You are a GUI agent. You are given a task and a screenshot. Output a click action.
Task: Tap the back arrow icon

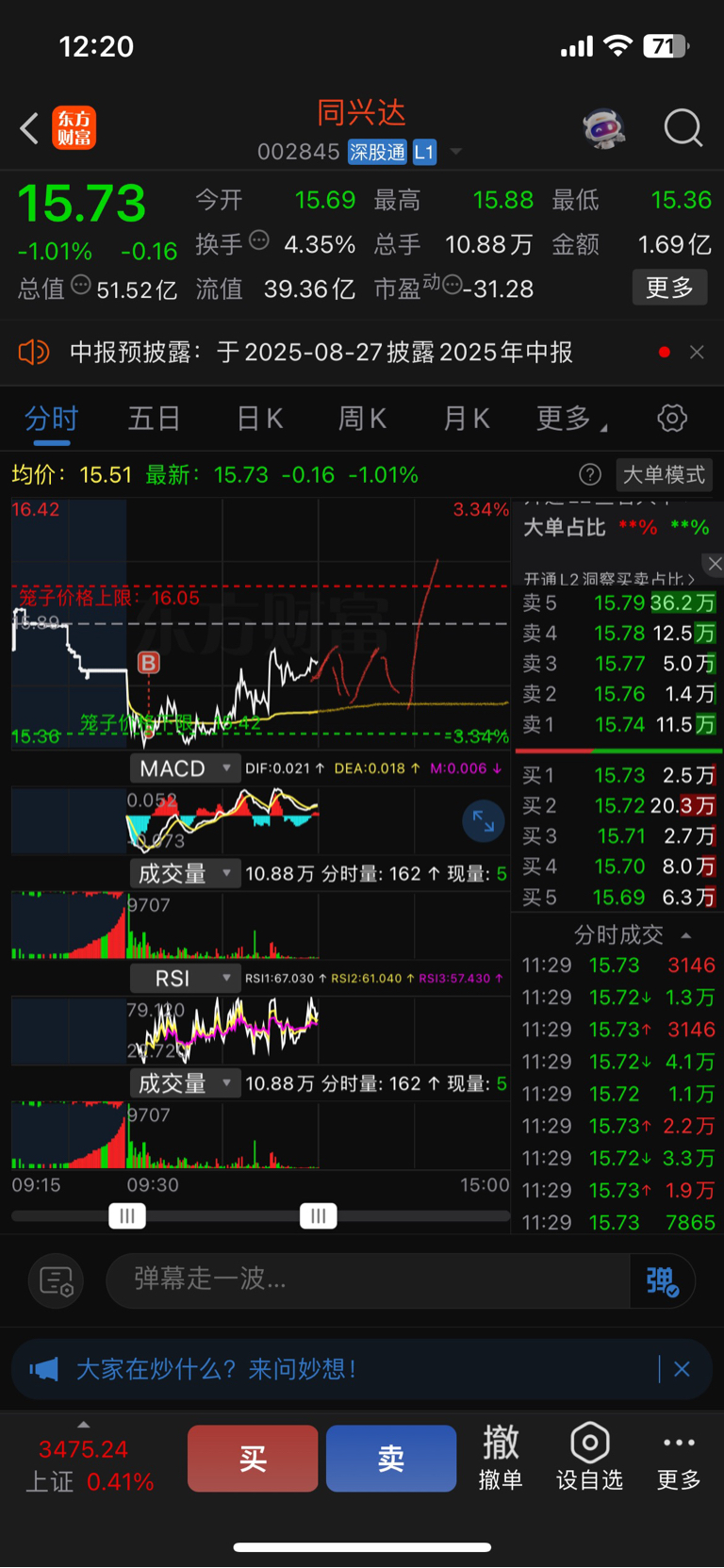click(29, 128)
